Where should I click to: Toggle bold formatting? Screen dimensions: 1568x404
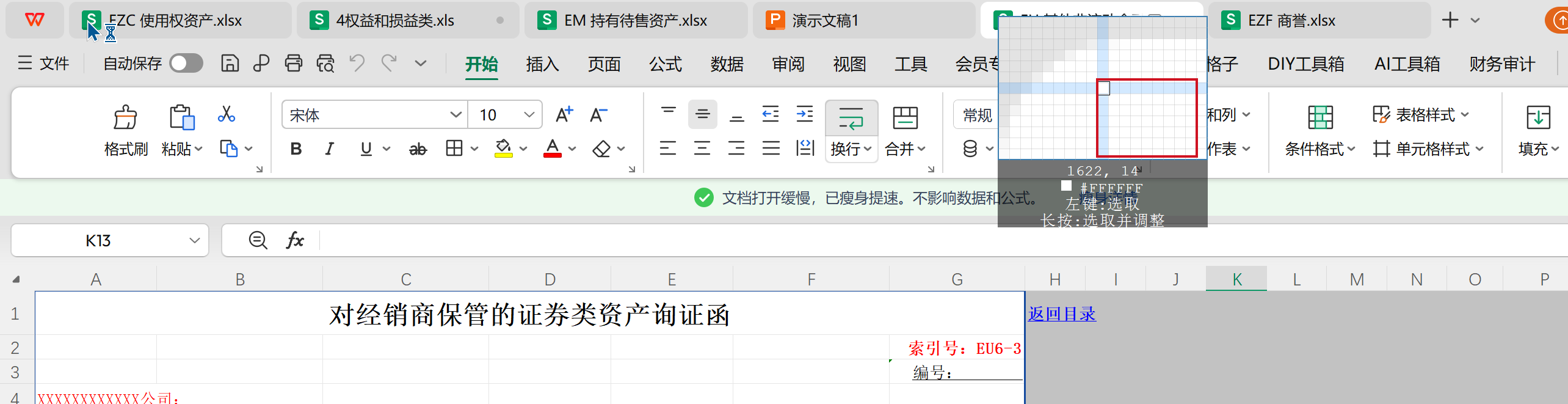click(296, 149)
